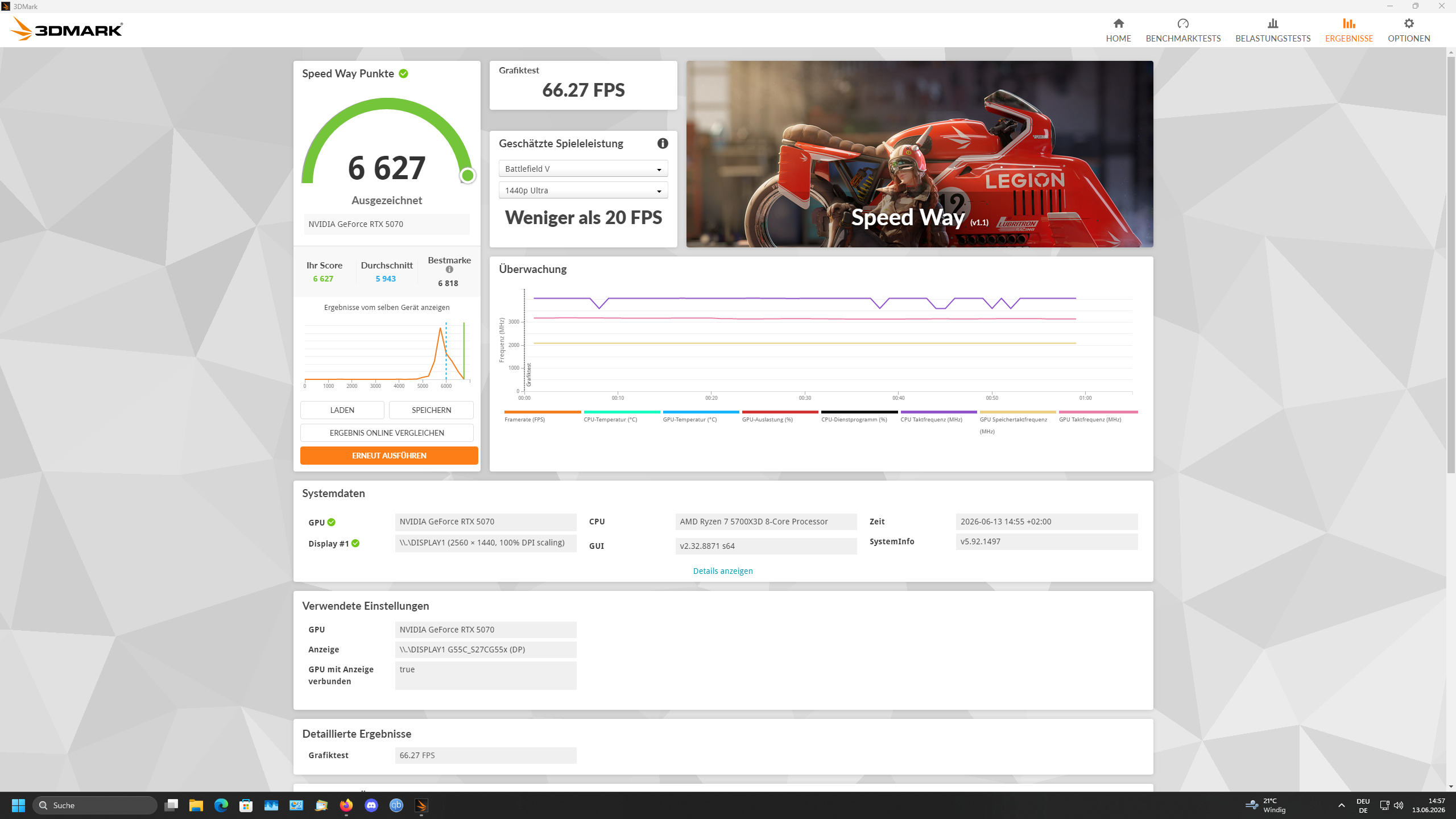1456x819 pixels.
Task: Click the 3DMark logo
Action: 67,29
